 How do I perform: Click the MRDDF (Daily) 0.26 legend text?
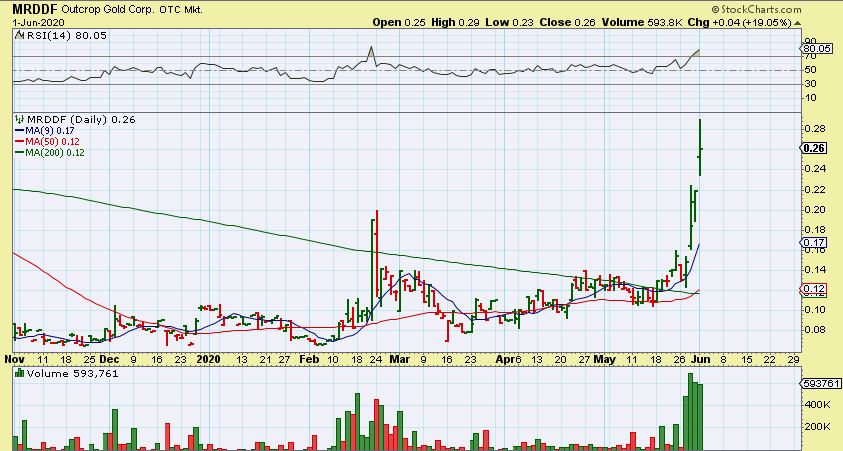pyautogui.click(x=81, y=119)
